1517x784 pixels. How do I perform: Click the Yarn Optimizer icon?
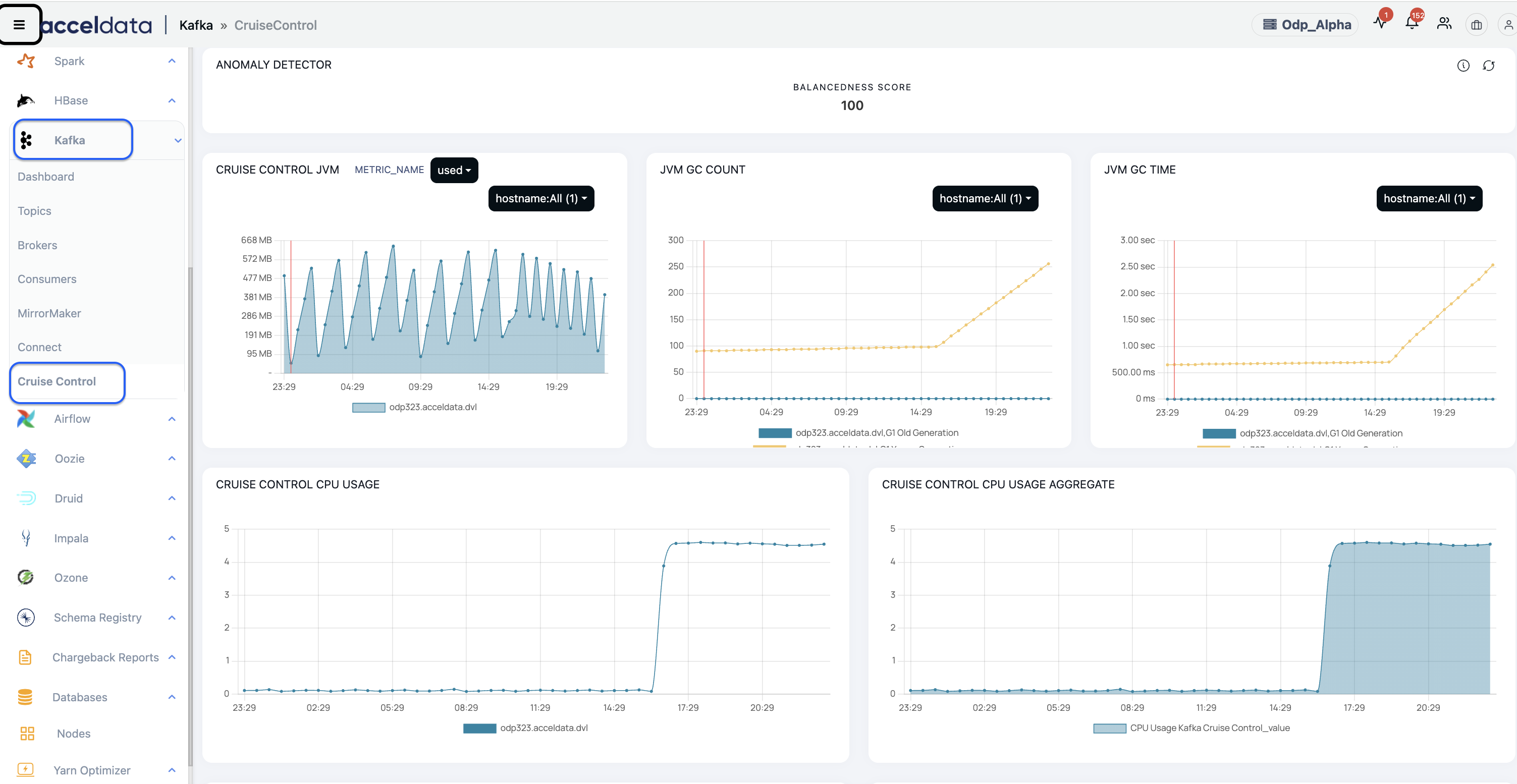pyautogui.click(x=26, y=770)
